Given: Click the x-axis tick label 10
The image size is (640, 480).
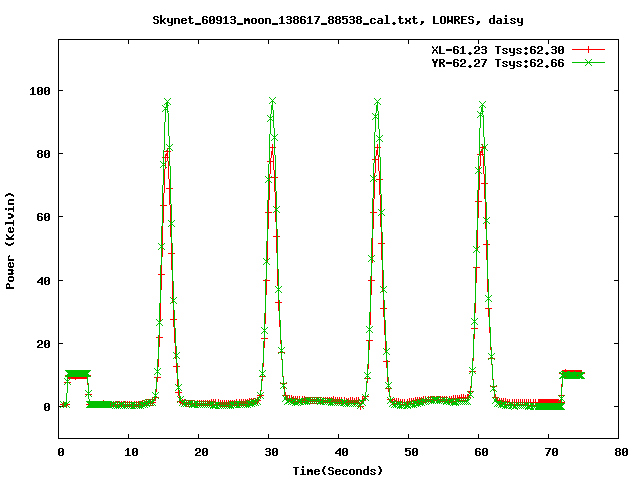Looking at the screenshot, I should tap(131, 452).
